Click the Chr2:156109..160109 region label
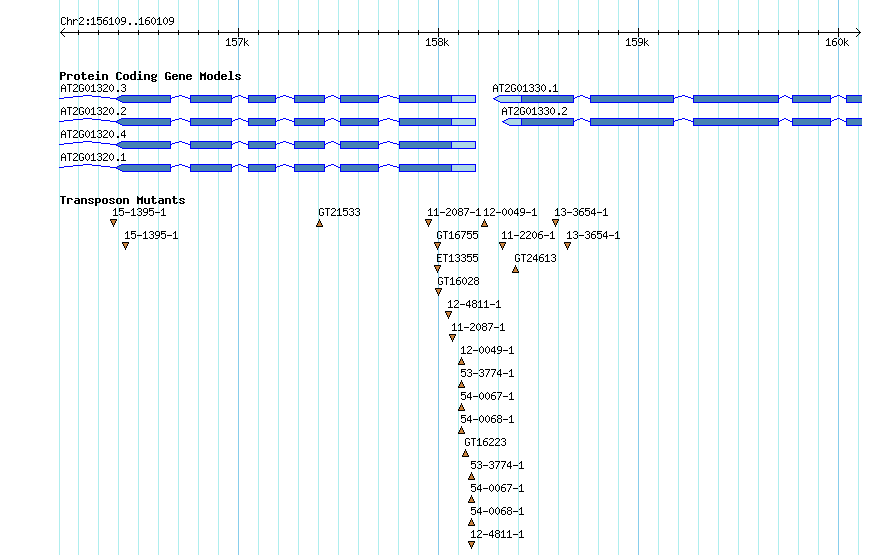This screenshot has height=555, width=890. point(117,22)
